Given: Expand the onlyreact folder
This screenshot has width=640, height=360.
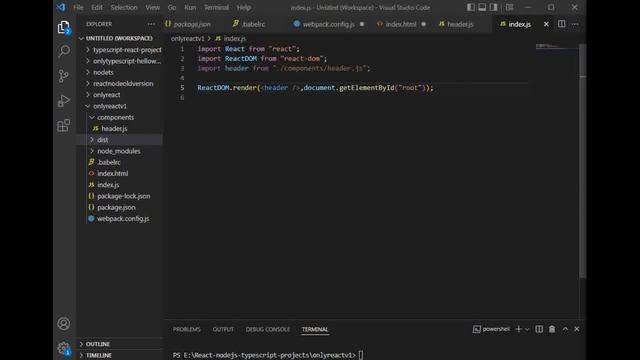Looking at the screenshot, I should point(119,95).
